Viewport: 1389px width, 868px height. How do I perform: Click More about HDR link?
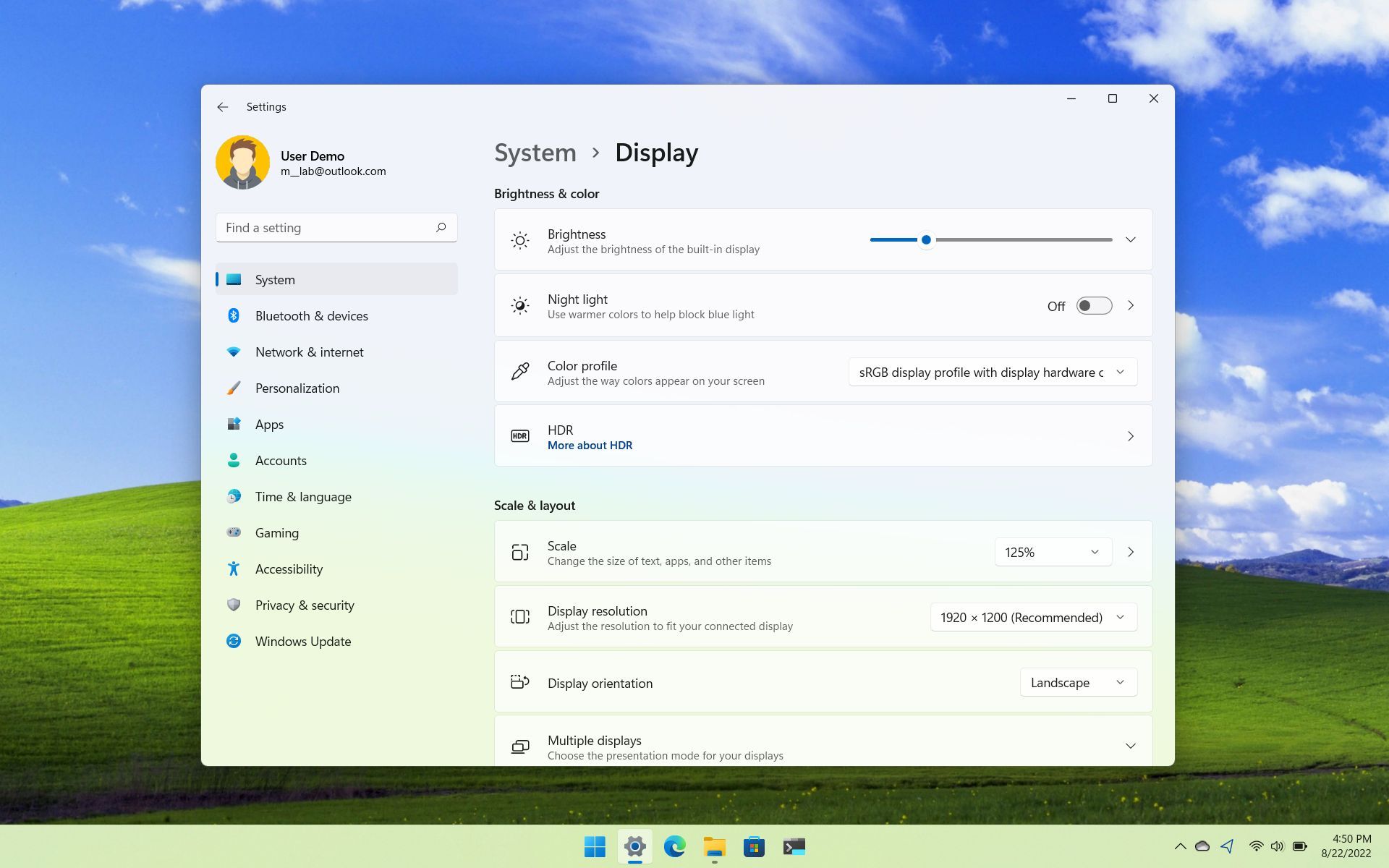tap(590, 444)
